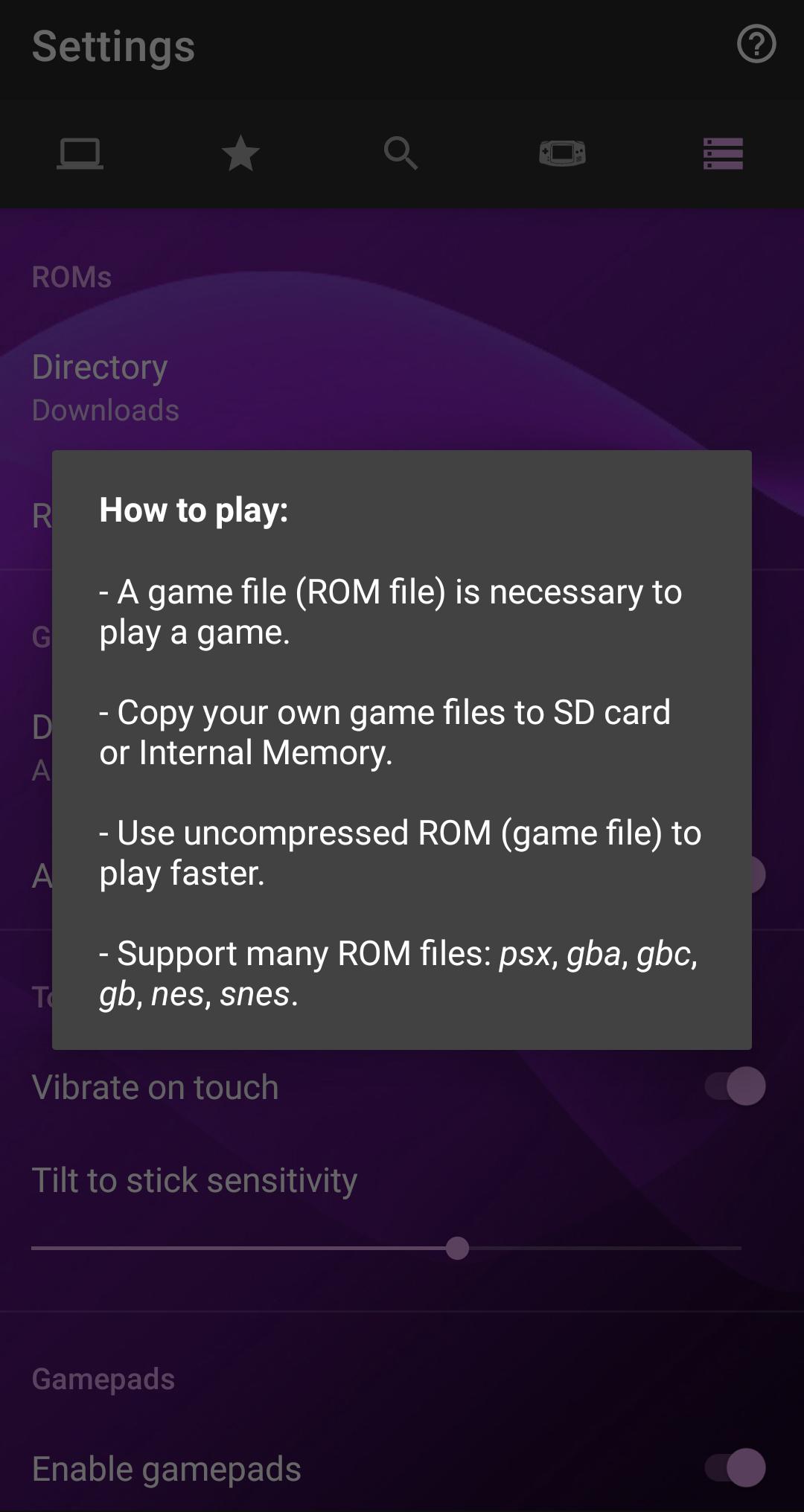This screenshot has height=1512, width=804.
Task: Toggle the partially hidden switch behind dialog
Action: 758,875
